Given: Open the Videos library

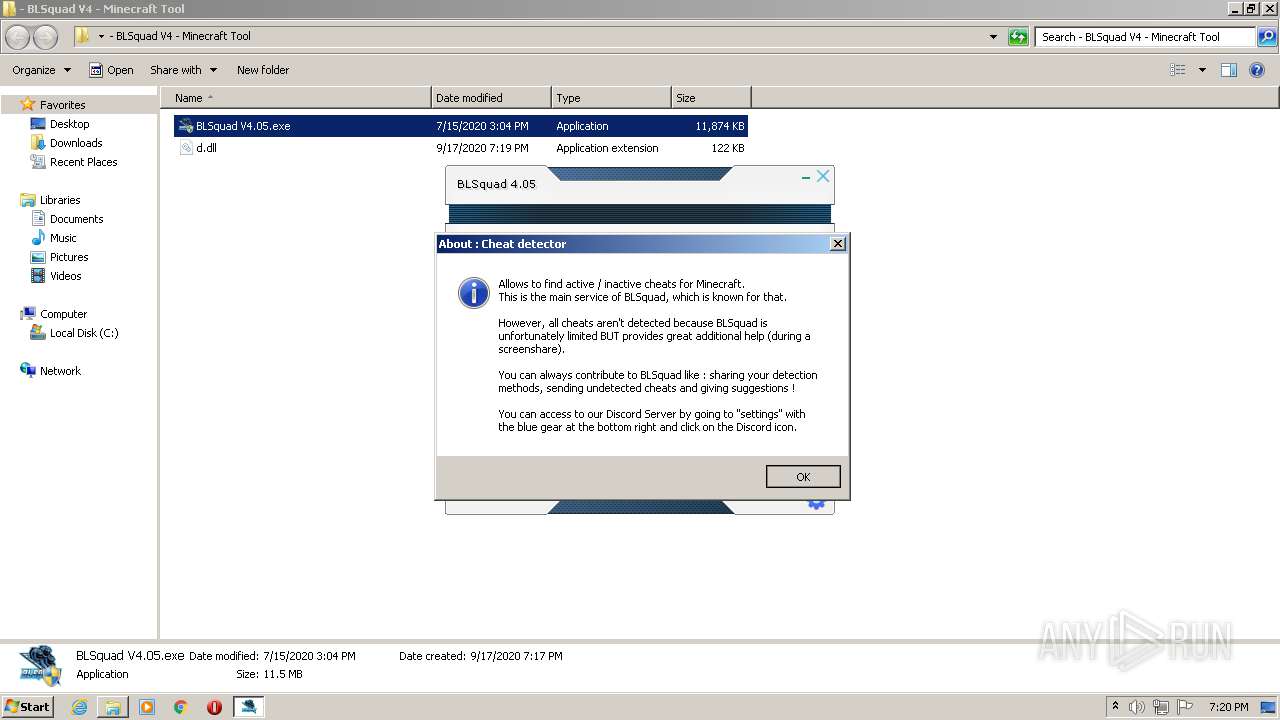Looking at the screenshot, I should pos(66,276).
